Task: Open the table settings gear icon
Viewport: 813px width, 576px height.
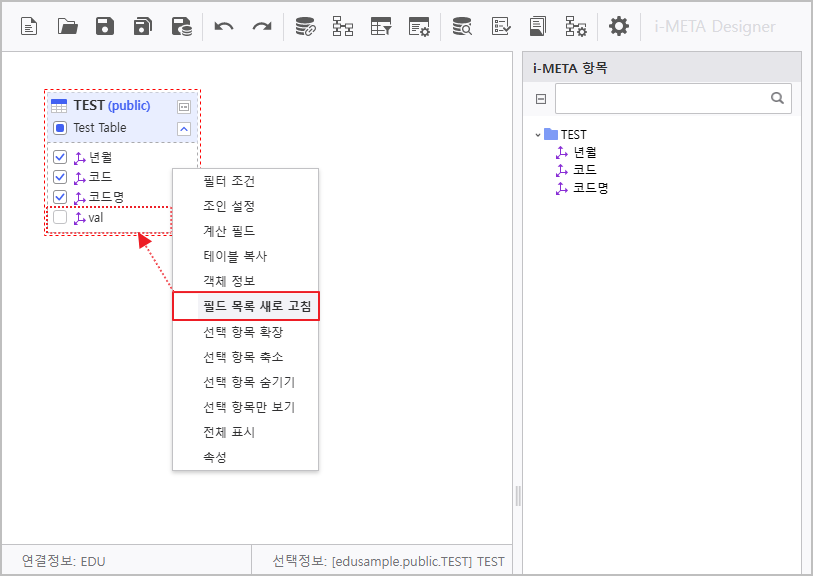Action: pyautogui.click(x=419, y=26)
